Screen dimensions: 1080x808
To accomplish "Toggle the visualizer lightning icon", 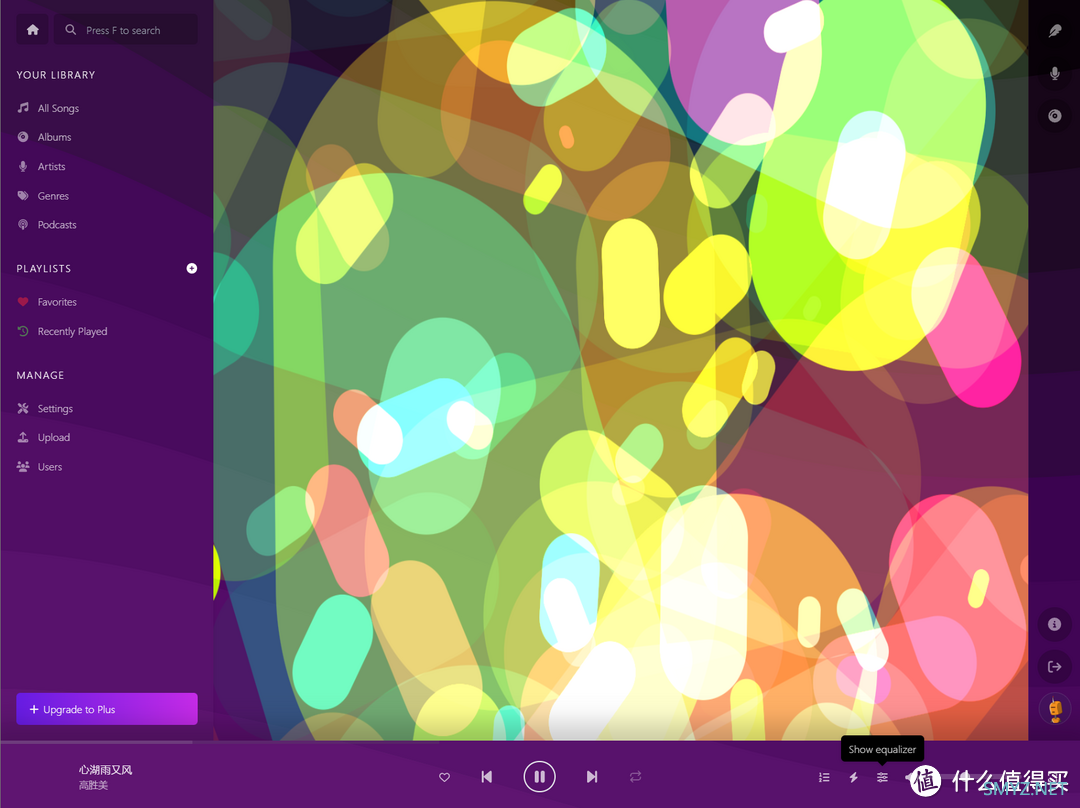I will click(853, 777).
